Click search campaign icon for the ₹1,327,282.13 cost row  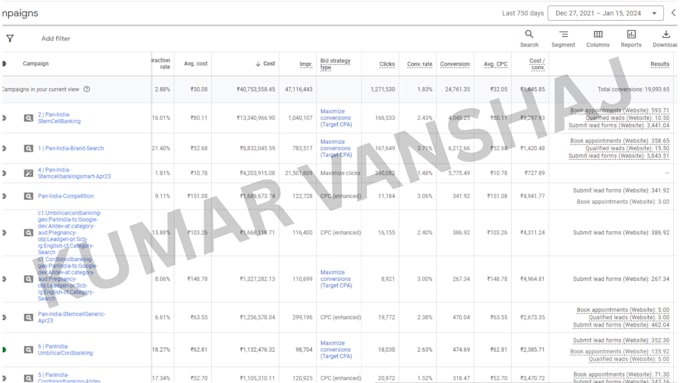pyautogui.click(x=28, y=279)
